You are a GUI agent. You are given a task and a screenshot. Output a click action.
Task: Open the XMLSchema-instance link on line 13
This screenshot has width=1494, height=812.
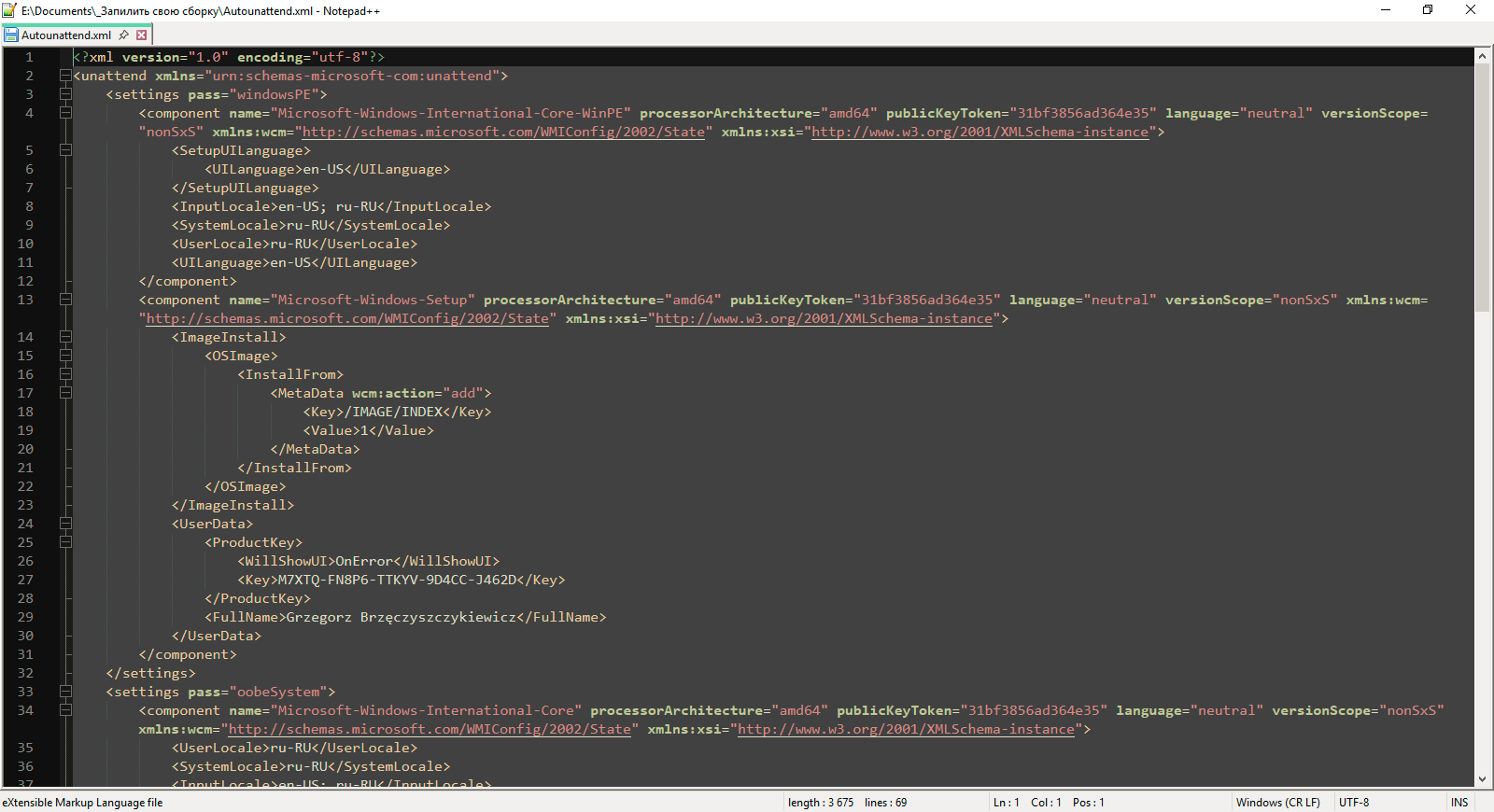(824, 318)
